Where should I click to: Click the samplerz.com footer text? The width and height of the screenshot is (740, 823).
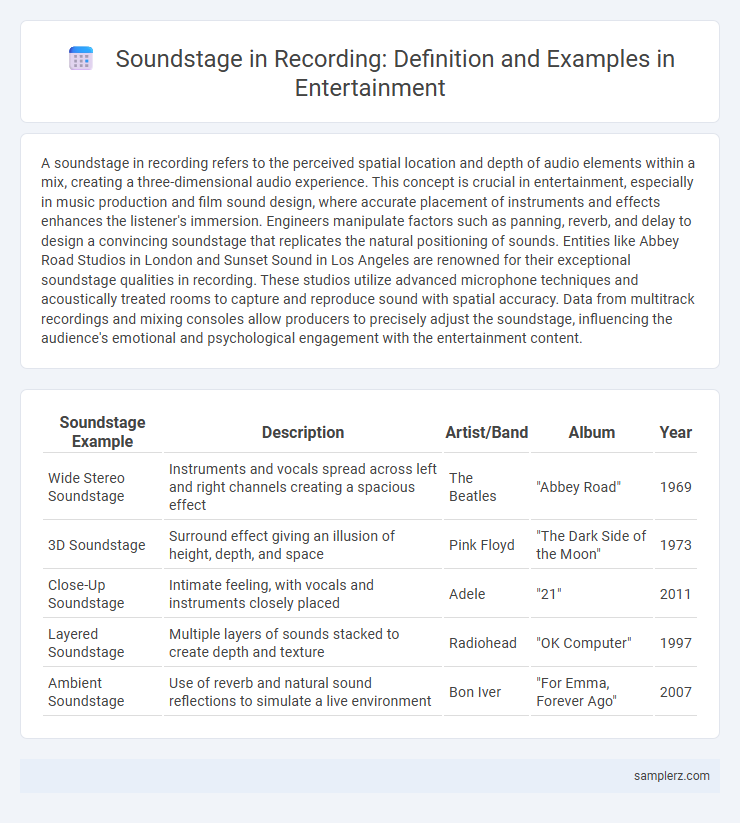[671, 776]
